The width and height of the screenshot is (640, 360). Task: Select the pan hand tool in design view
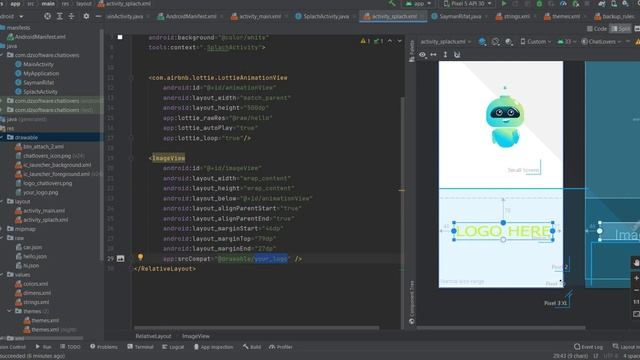636,263
